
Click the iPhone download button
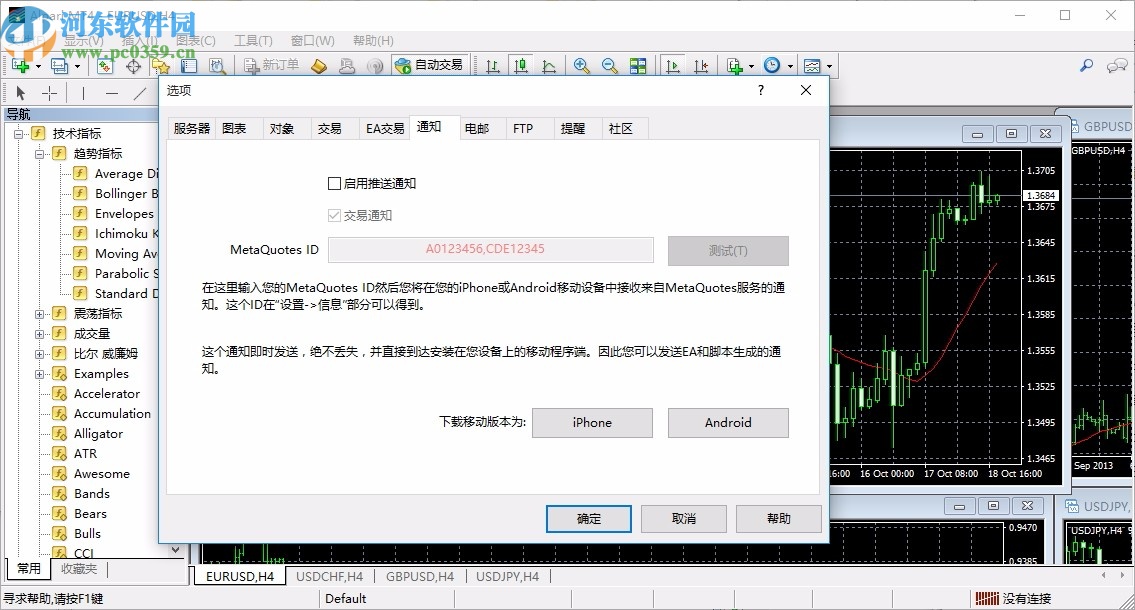(x=592, y=423)
